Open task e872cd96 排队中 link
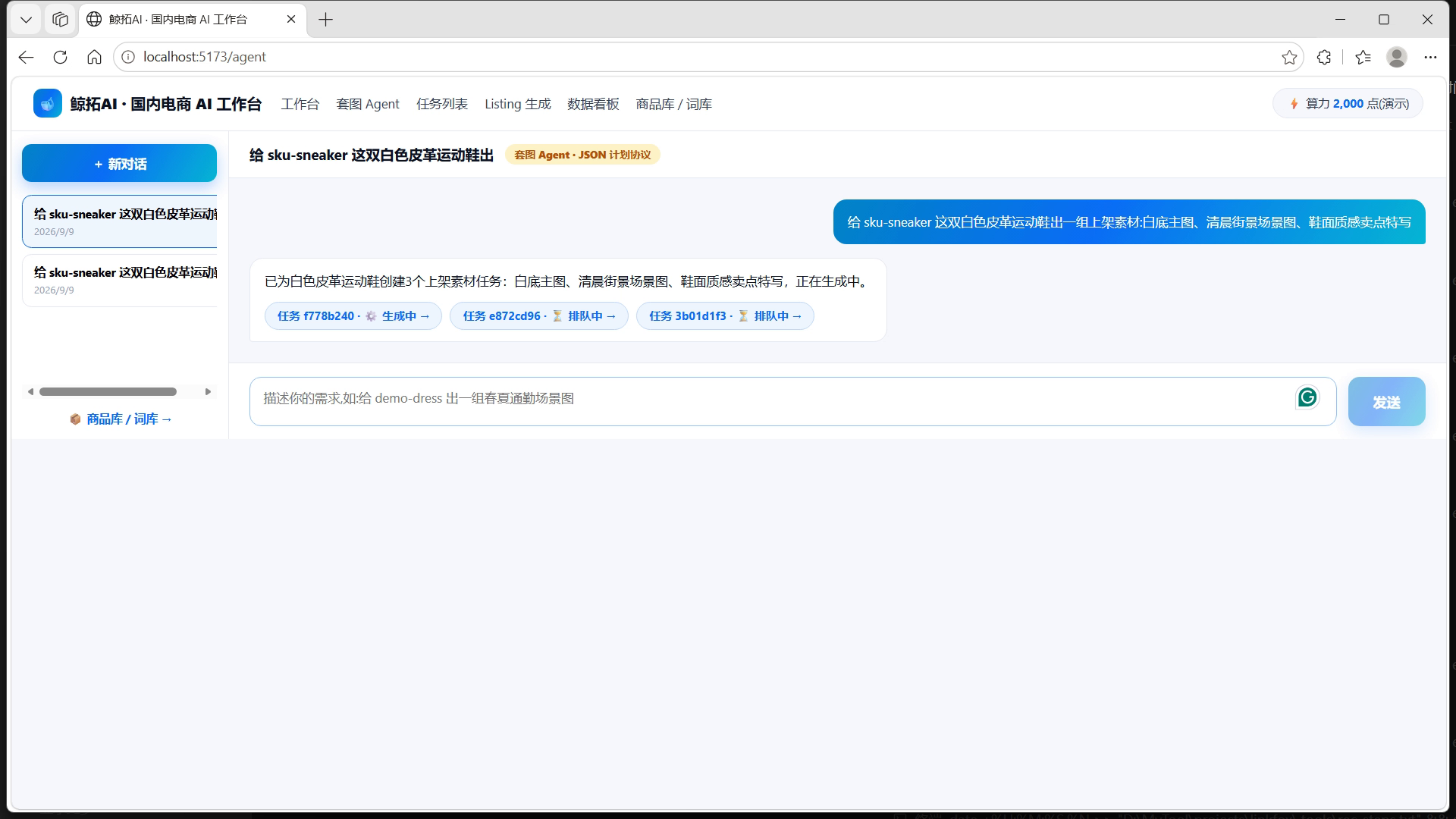 pyautogui.click(x=539, y=316)
